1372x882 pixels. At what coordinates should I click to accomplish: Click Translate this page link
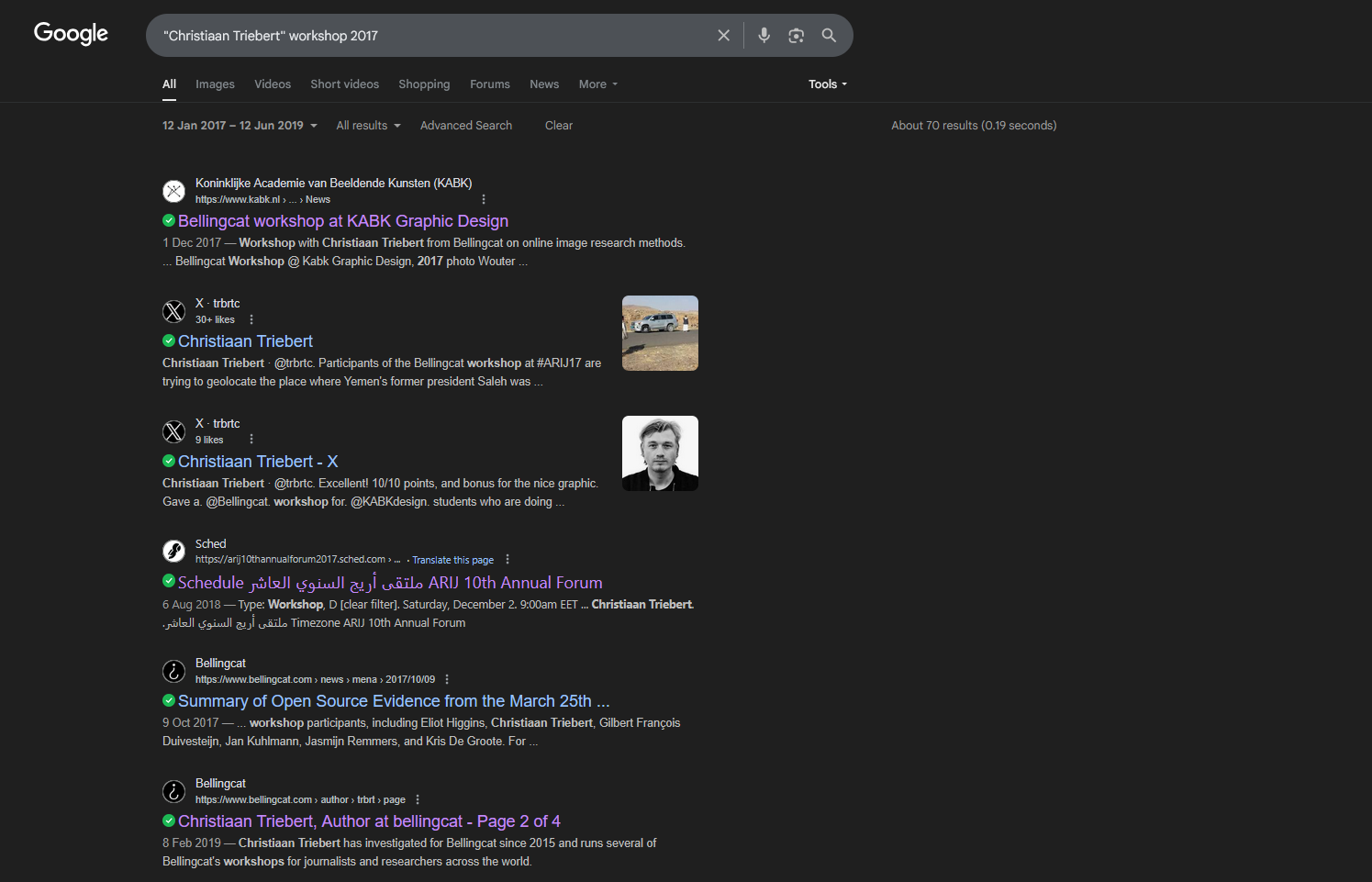point(452,560)
